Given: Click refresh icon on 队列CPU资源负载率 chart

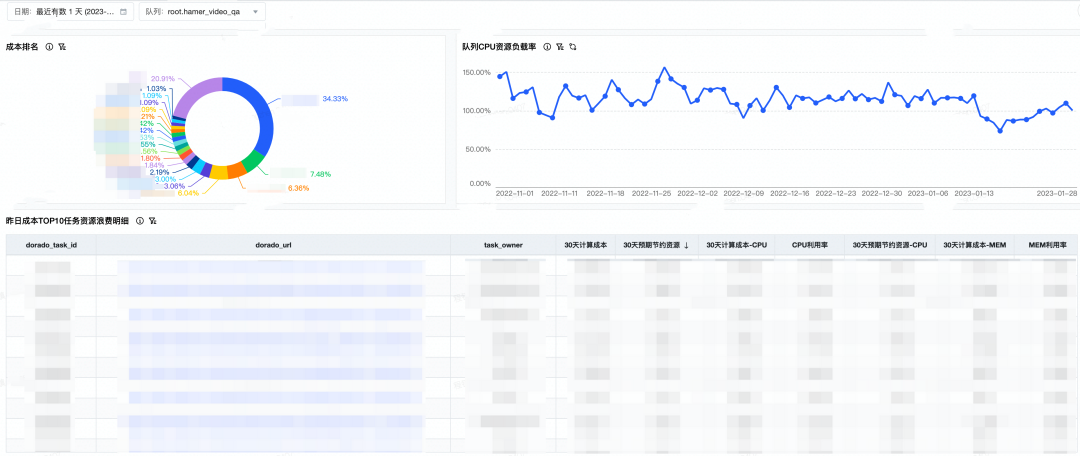Looking at the screenshot, I should point(573,47).
